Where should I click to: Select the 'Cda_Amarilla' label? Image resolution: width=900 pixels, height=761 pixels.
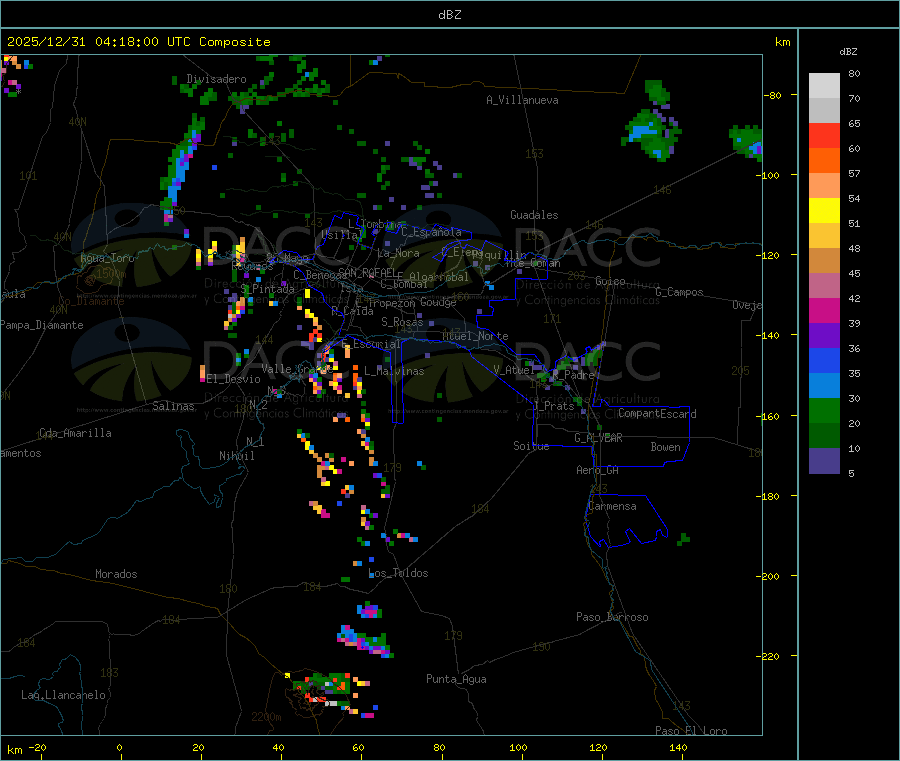click(x=75, y=433)
